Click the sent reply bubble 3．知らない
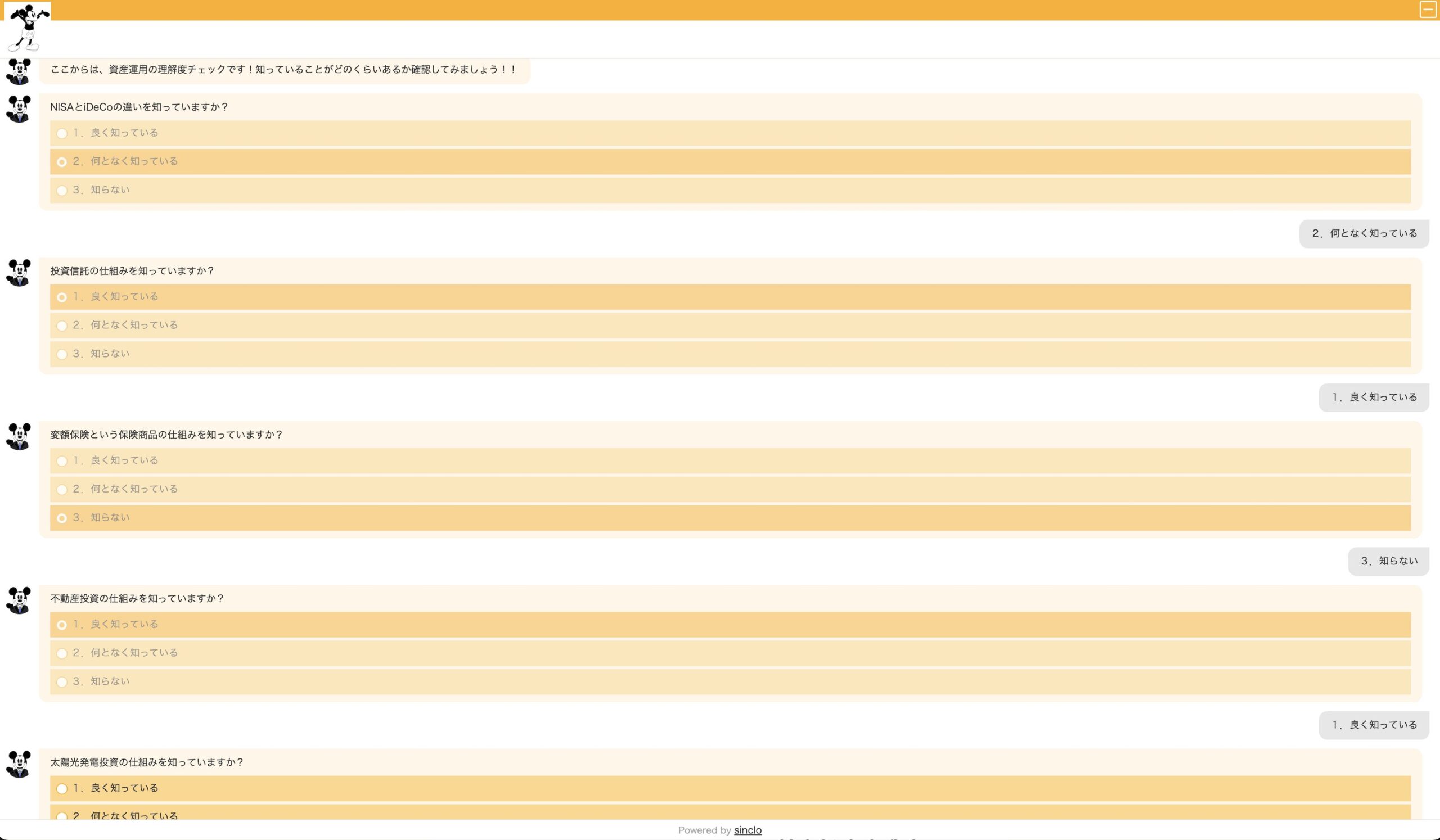The height and width of the screenshot is (840, 1440). coord(1389,561)
